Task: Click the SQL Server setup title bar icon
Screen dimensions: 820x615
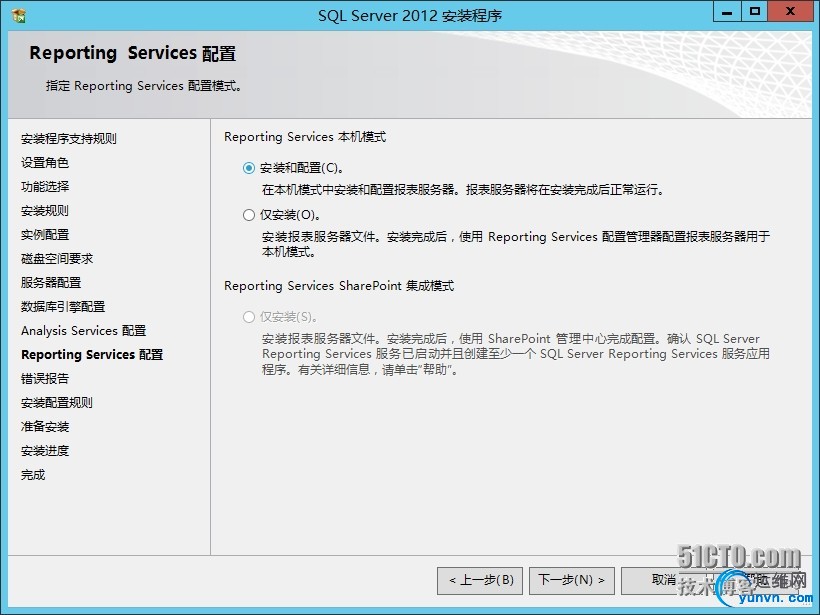Action: [x=19, y=16]
